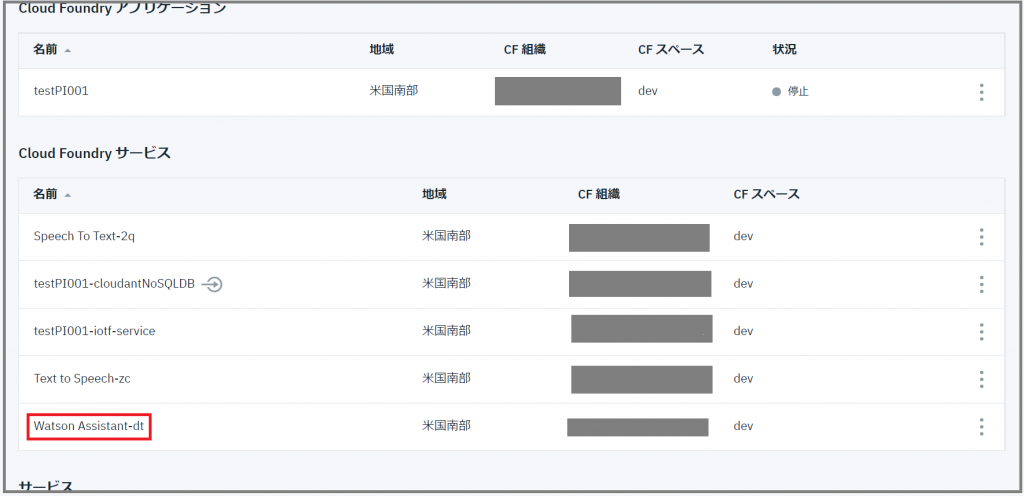
Task: Select the Text to Speech-zc service
Action: point(82,379)
